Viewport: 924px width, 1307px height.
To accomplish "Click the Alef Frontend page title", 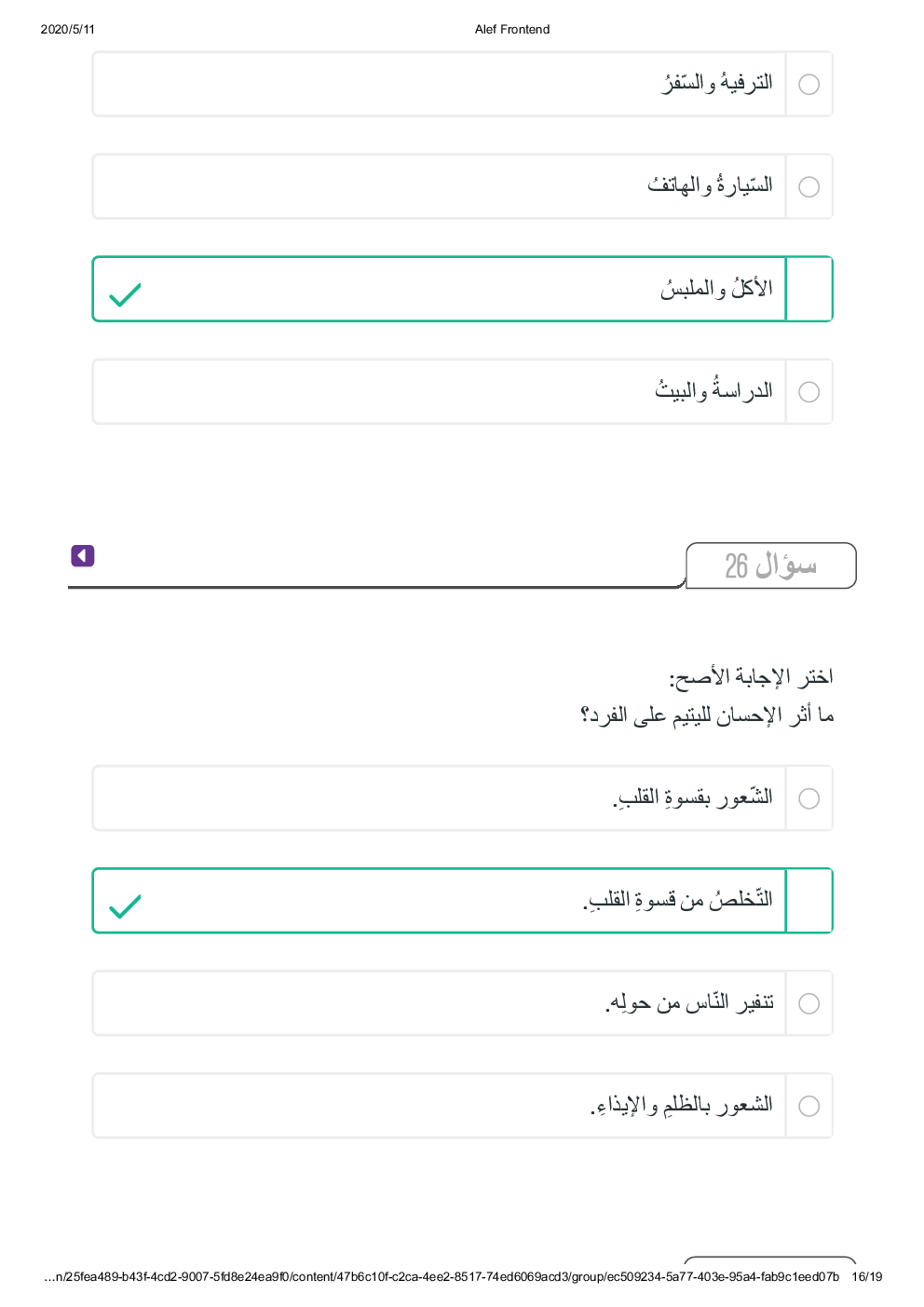I will click(511, 30).
